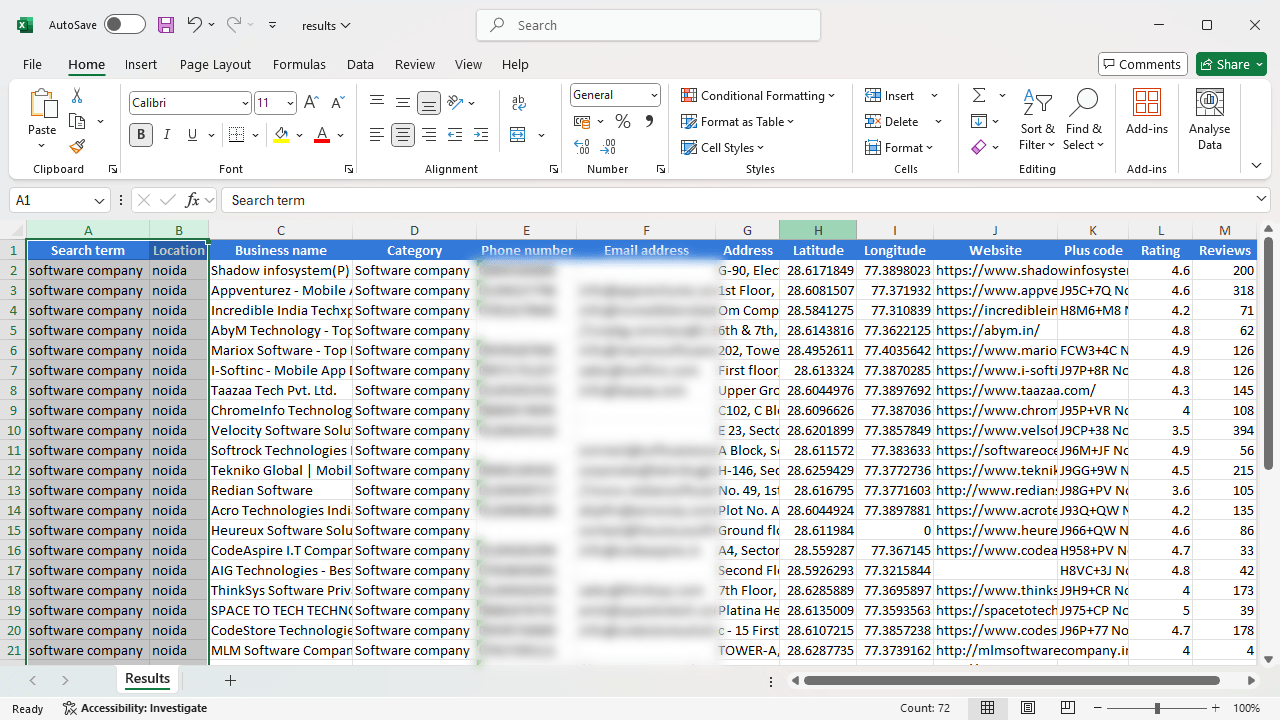
Task: Click the formula bar showing Search term
Action: point(745,200)
